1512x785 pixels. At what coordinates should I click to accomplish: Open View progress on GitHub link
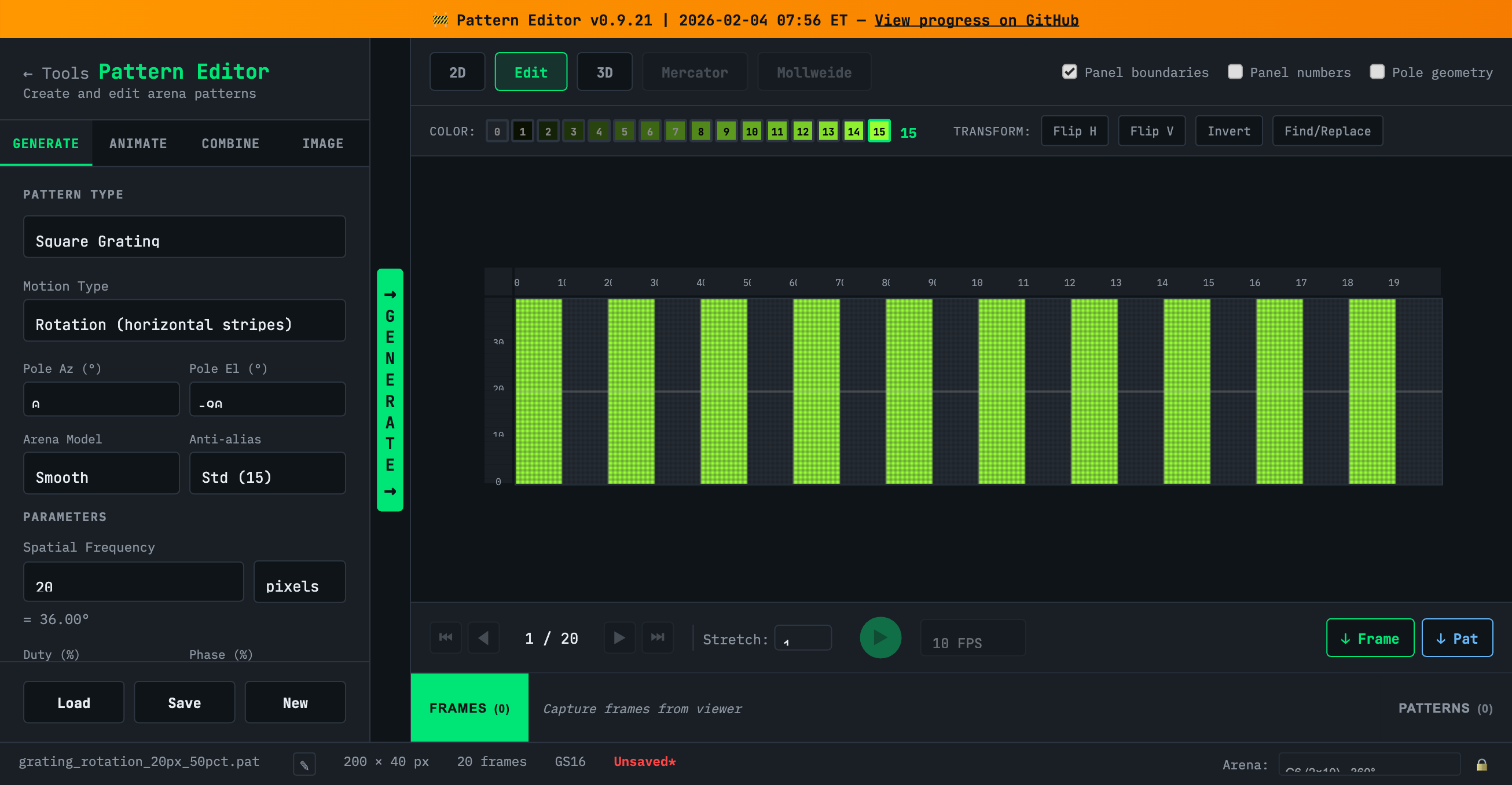click(976, 20)
